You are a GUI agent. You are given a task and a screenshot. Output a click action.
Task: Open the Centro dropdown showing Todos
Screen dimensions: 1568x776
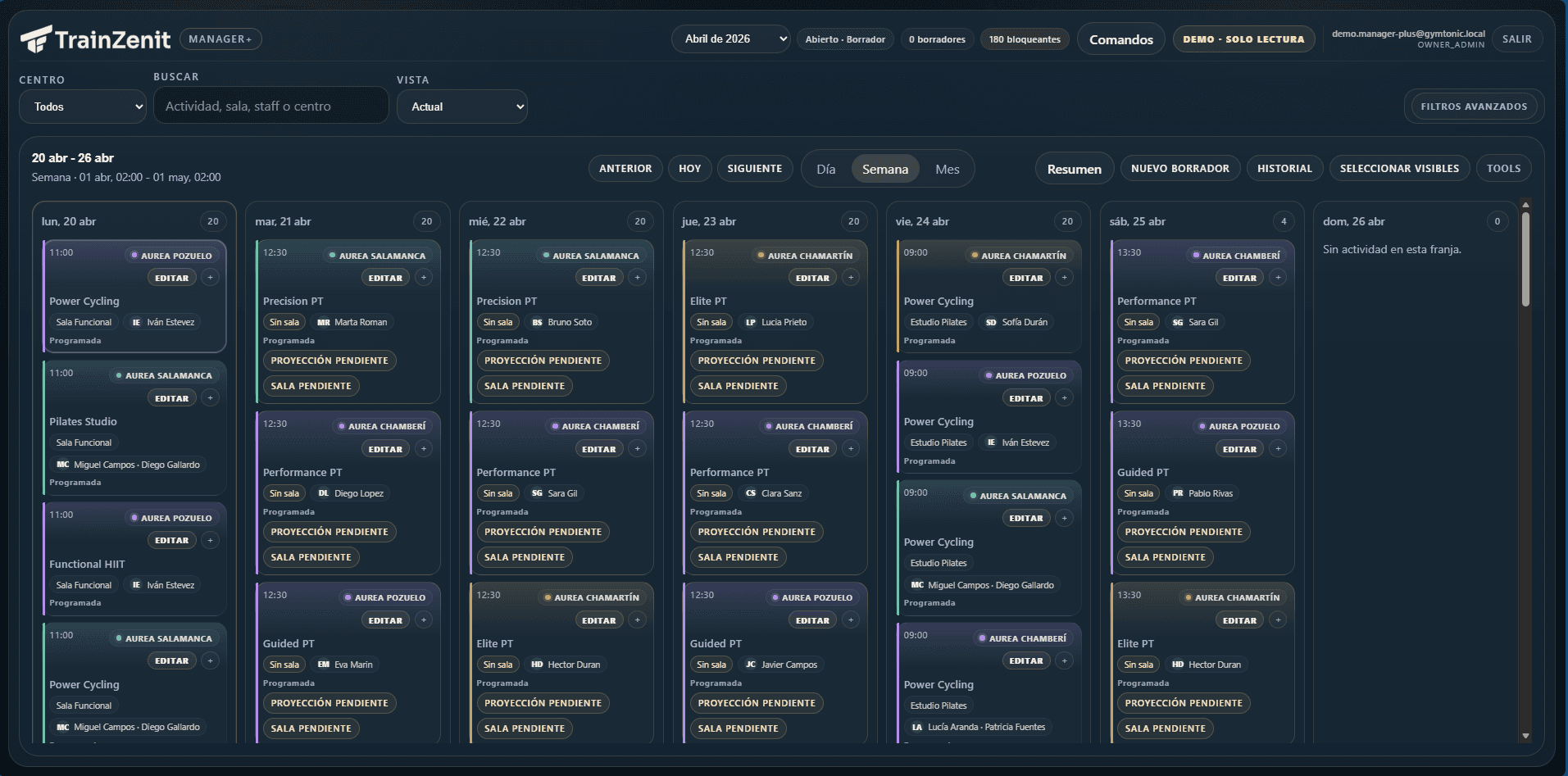[x=83, y=107]
